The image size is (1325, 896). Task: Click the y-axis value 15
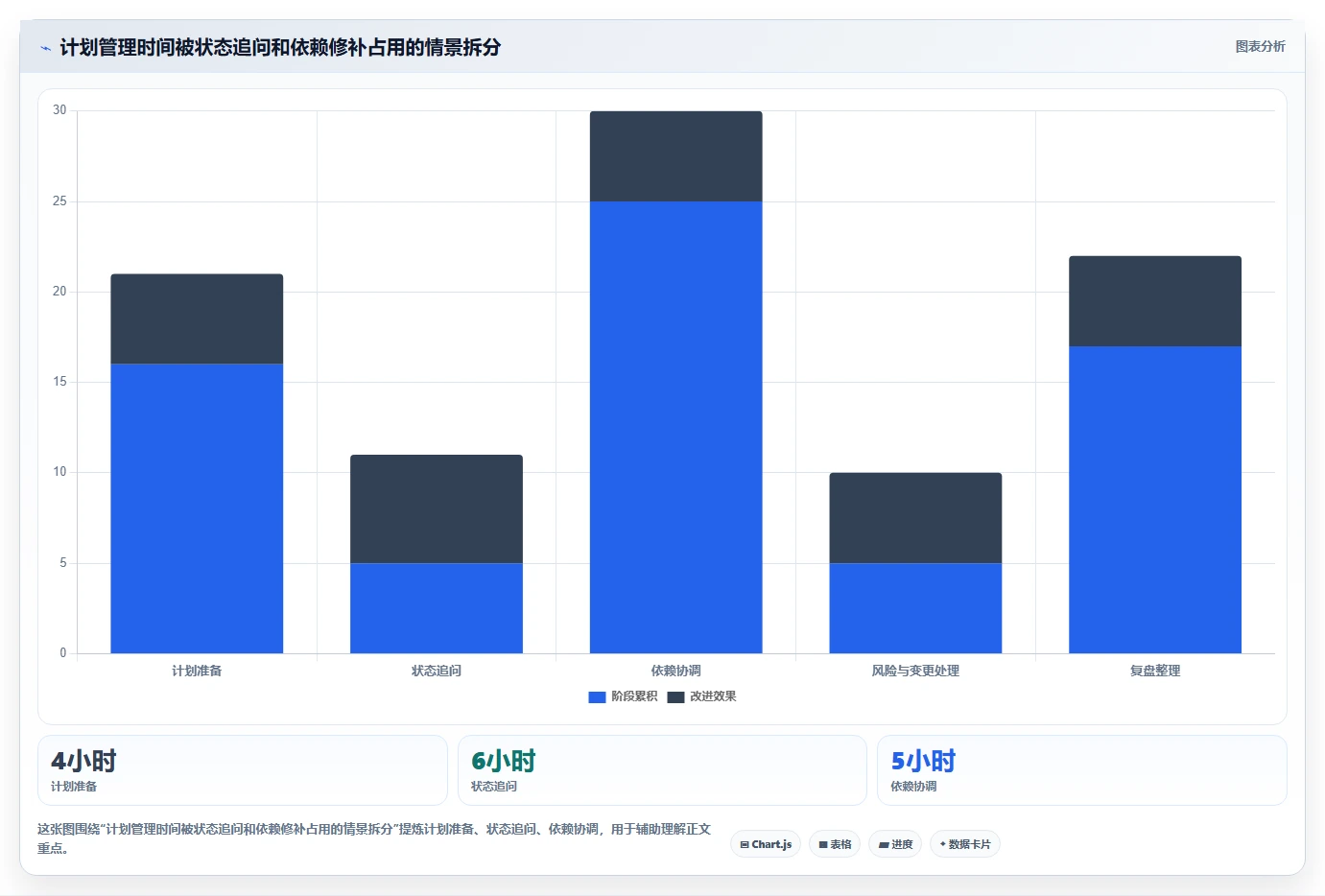tap(59, 382)
